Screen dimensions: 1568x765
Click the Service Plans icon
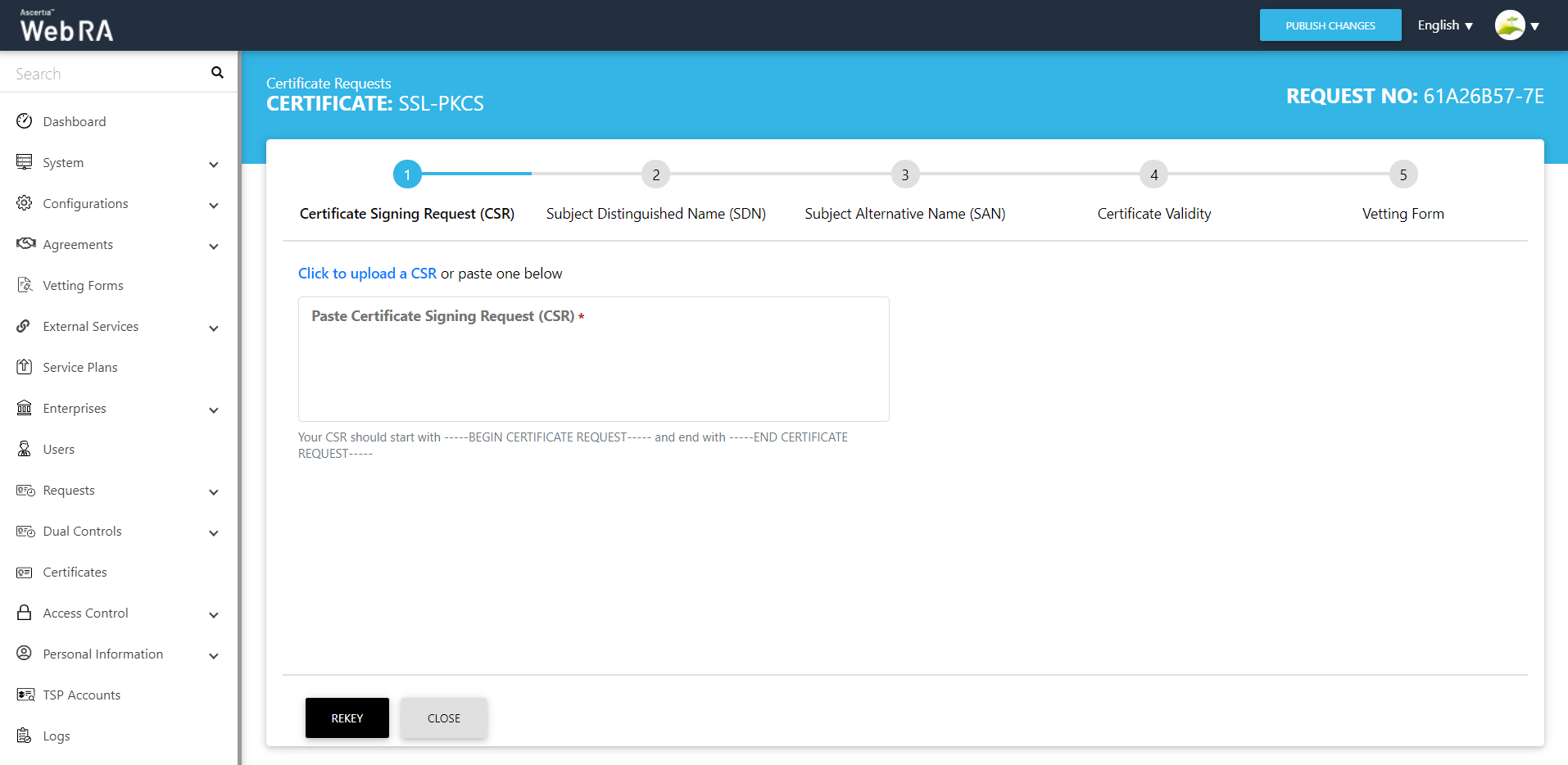click(x=25, y=367)
